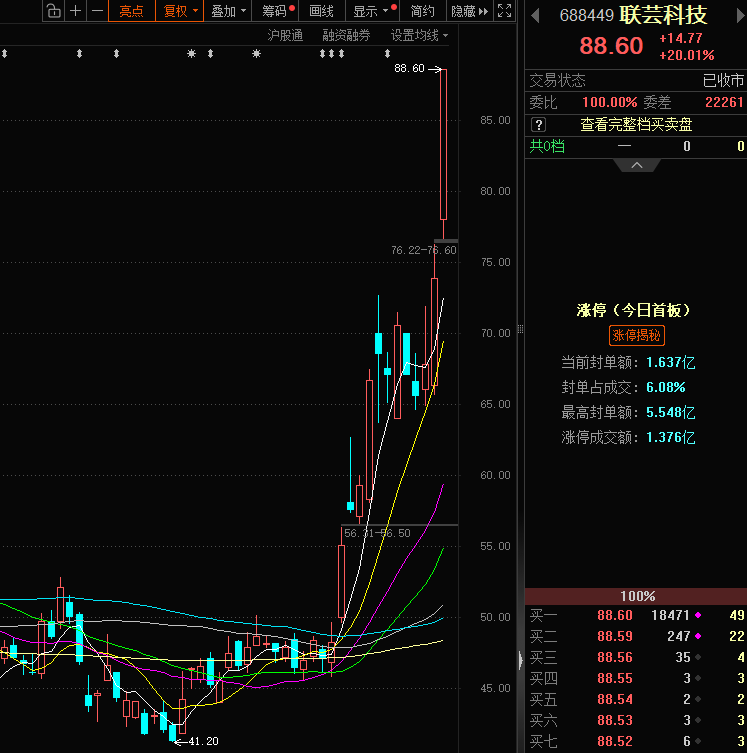The height and width of the screenshot is (753, 747).
Task: Click the 沪股通 tag
Action: [x=285, y=36]
